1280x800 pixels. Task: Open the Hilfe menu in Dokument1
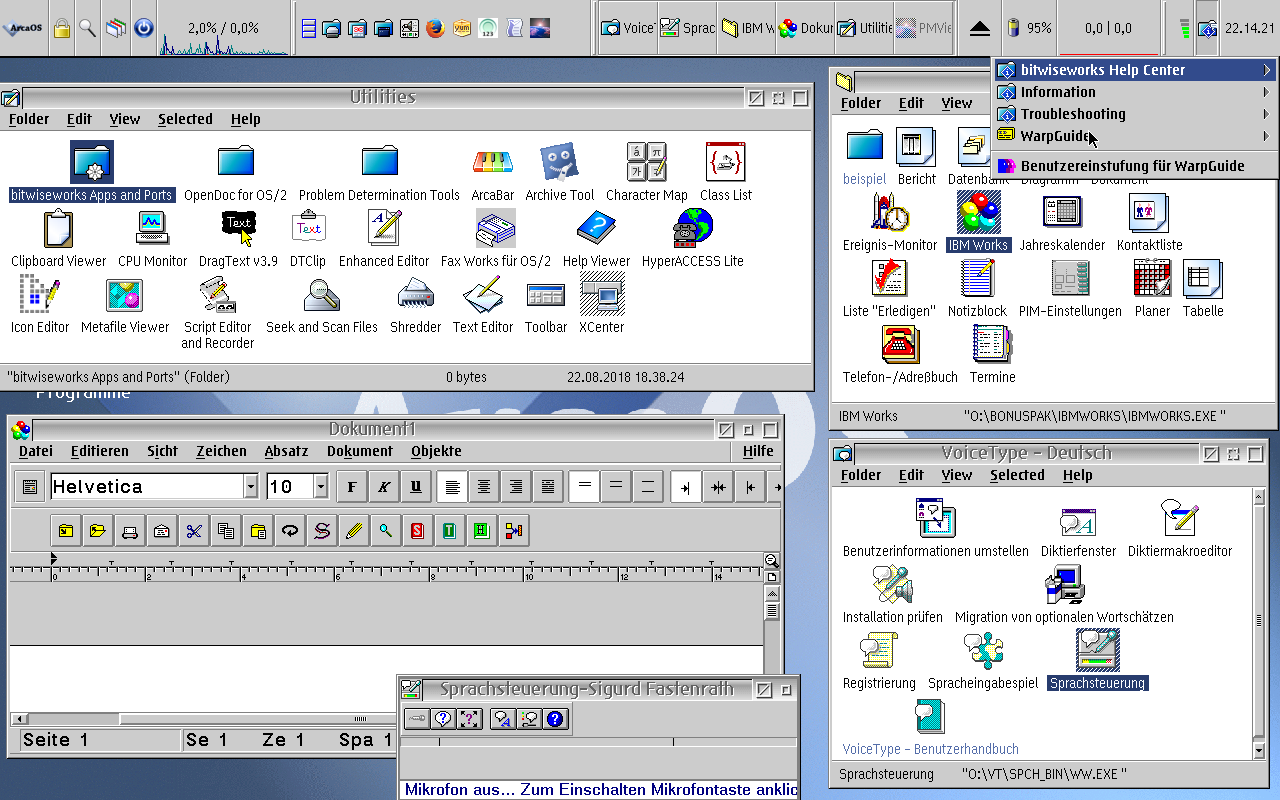[x=758, y=451]
